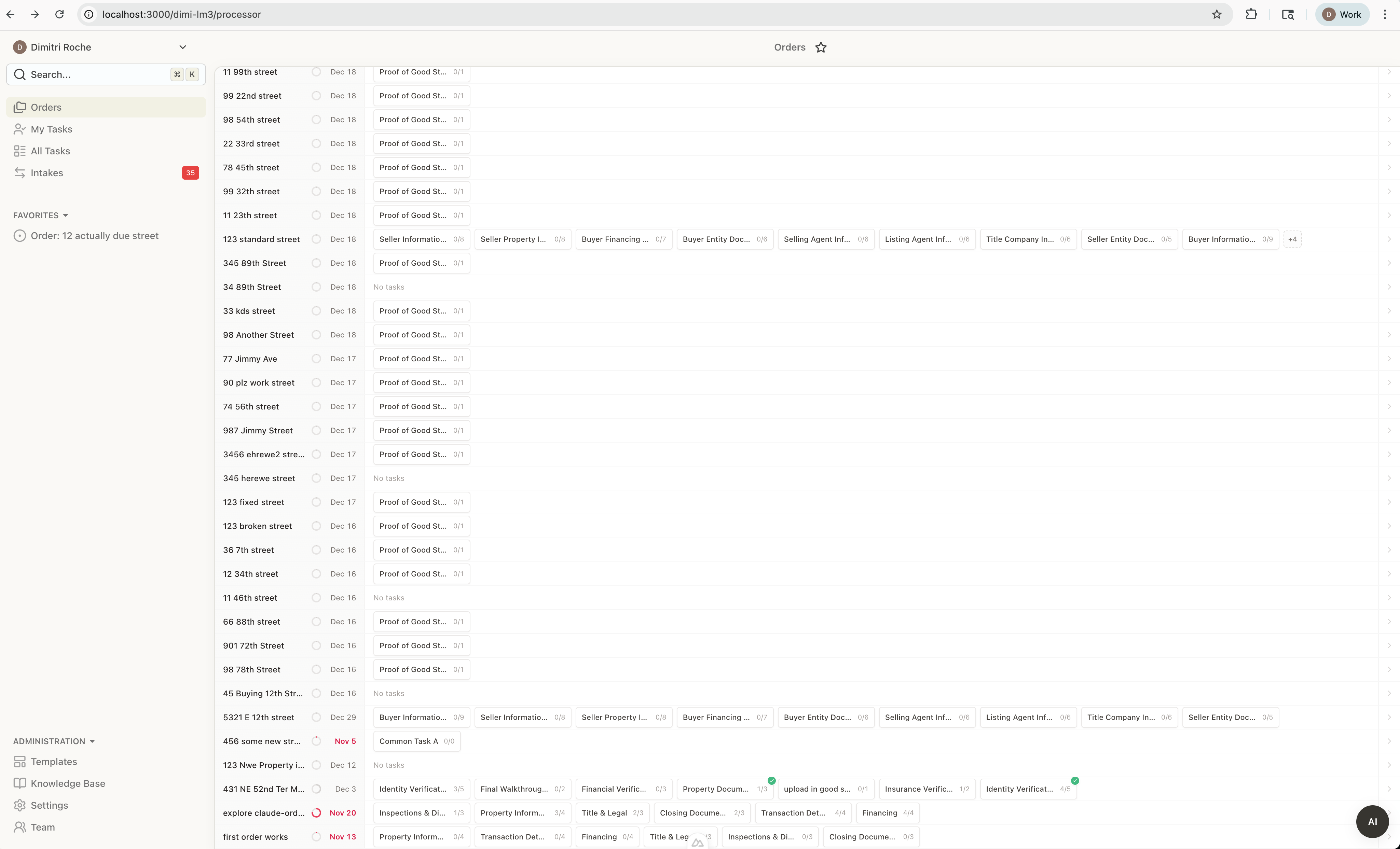
Task: Open the Team page
Action: coord(43,827)
